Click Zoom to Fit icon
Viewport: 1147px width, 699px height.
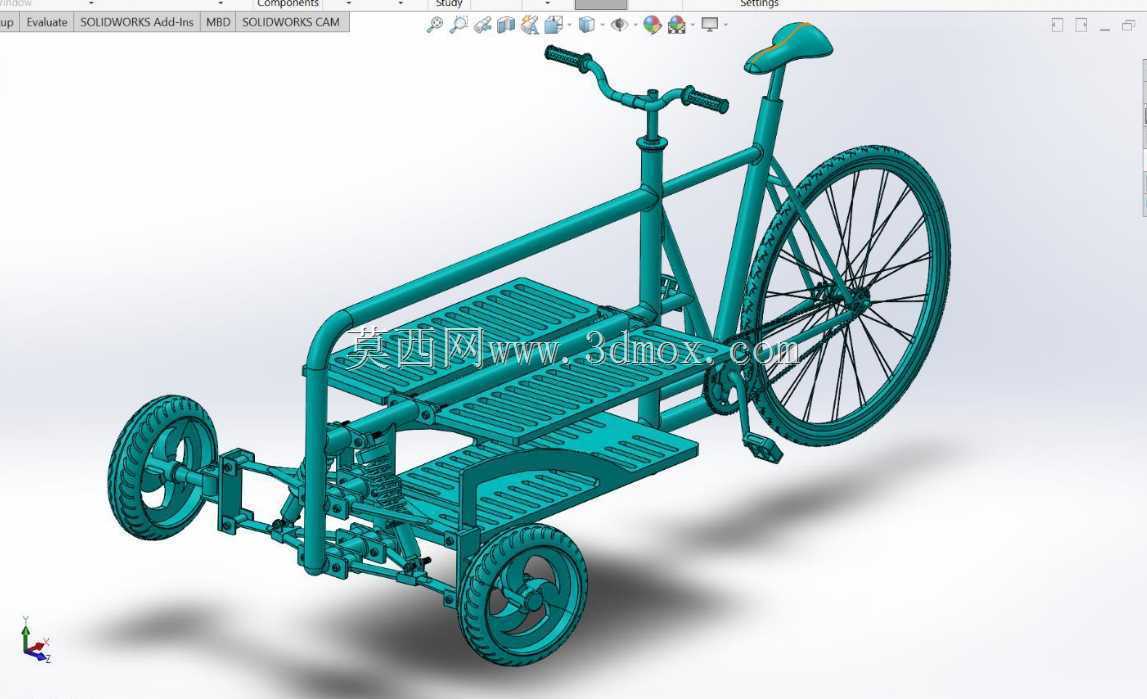pyautogui.click(x=435, y=26)
